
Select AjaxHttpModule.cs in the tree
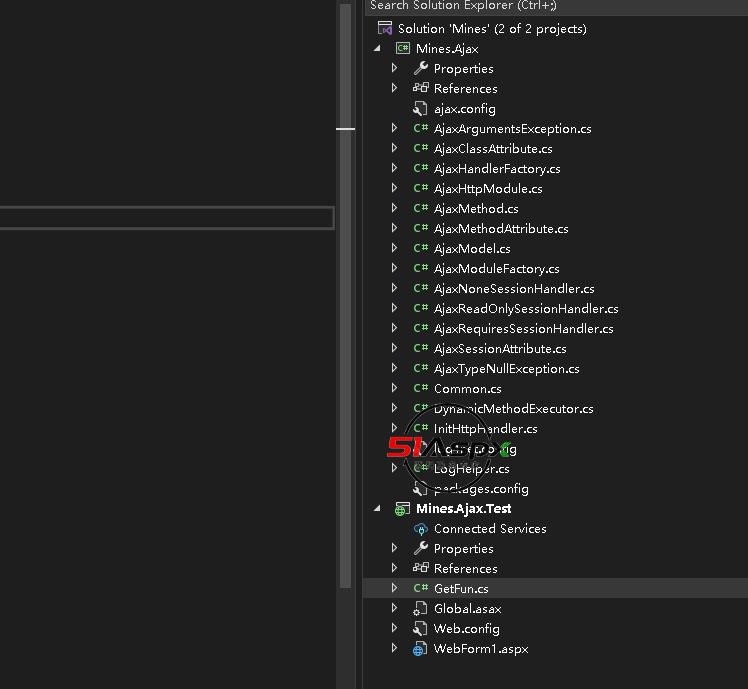click(488, 188)
